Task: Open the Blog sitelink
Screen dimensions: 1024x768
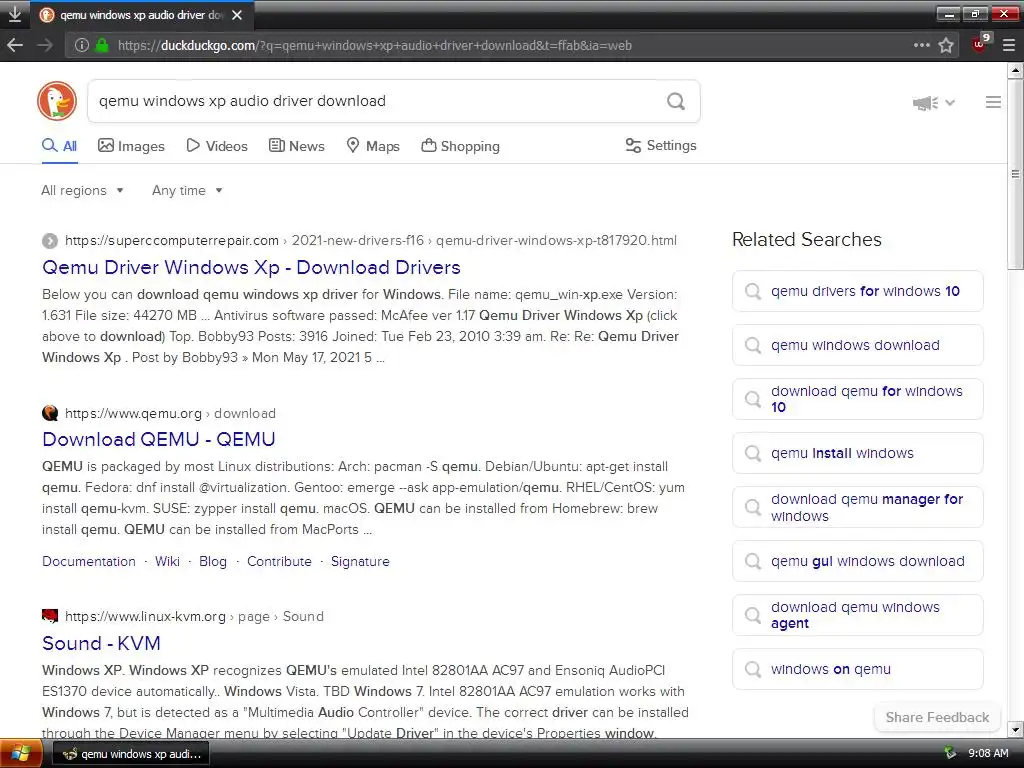Action: point(213,562)
